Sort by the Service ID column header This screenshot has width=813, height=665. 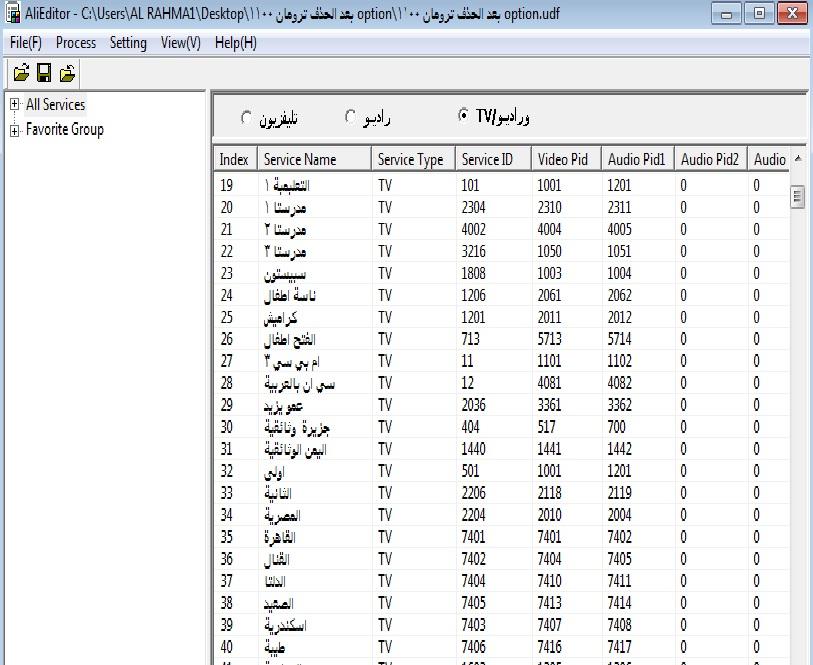click(x=494, y=159)
